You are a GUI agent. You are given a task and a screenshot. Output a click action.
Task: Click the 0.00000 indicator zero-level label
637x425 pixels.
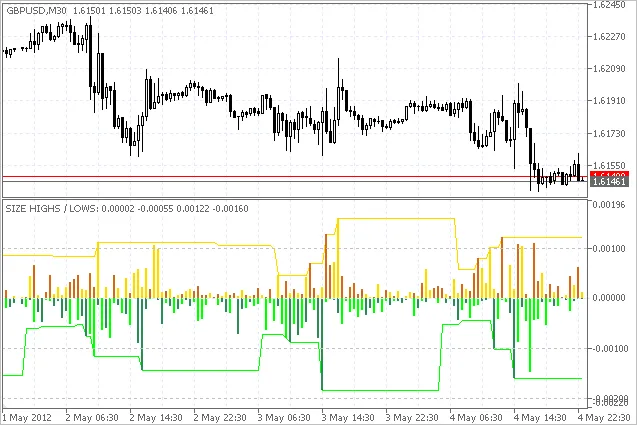point(609,298)
